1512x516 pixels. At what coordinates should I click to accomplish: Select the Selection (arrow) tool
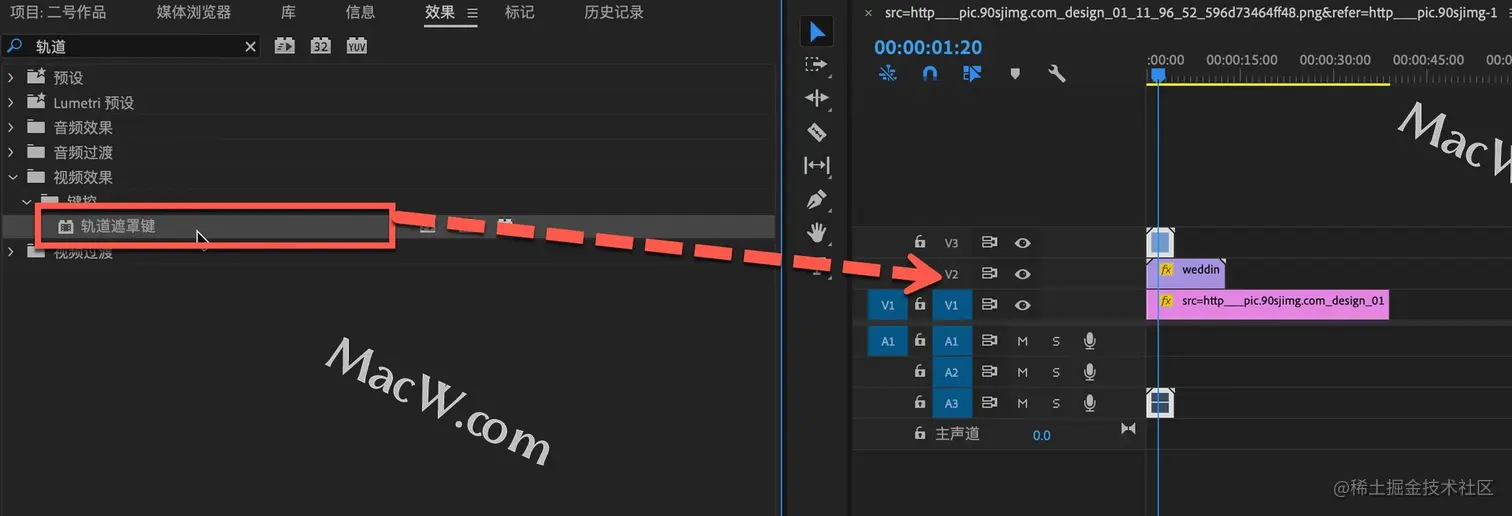point(817,32)
